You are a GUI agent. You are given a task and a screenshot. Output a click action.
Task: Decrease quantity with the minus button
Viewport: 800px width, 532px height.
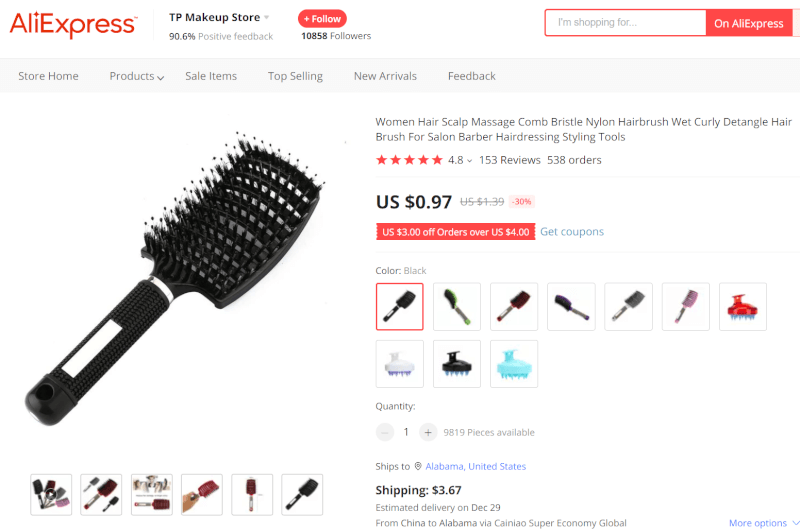tap(385, 433)
